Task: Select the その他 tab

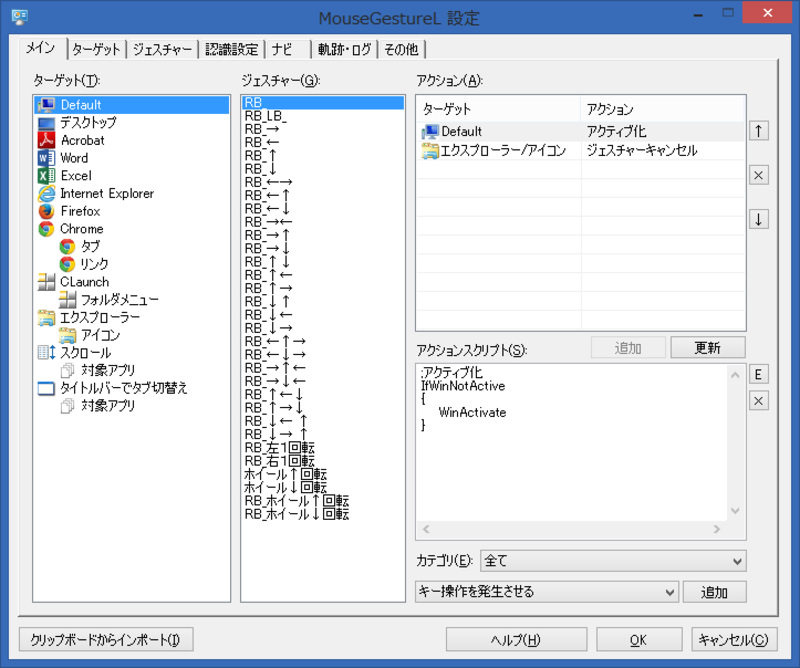Action: tap(402, 50)
